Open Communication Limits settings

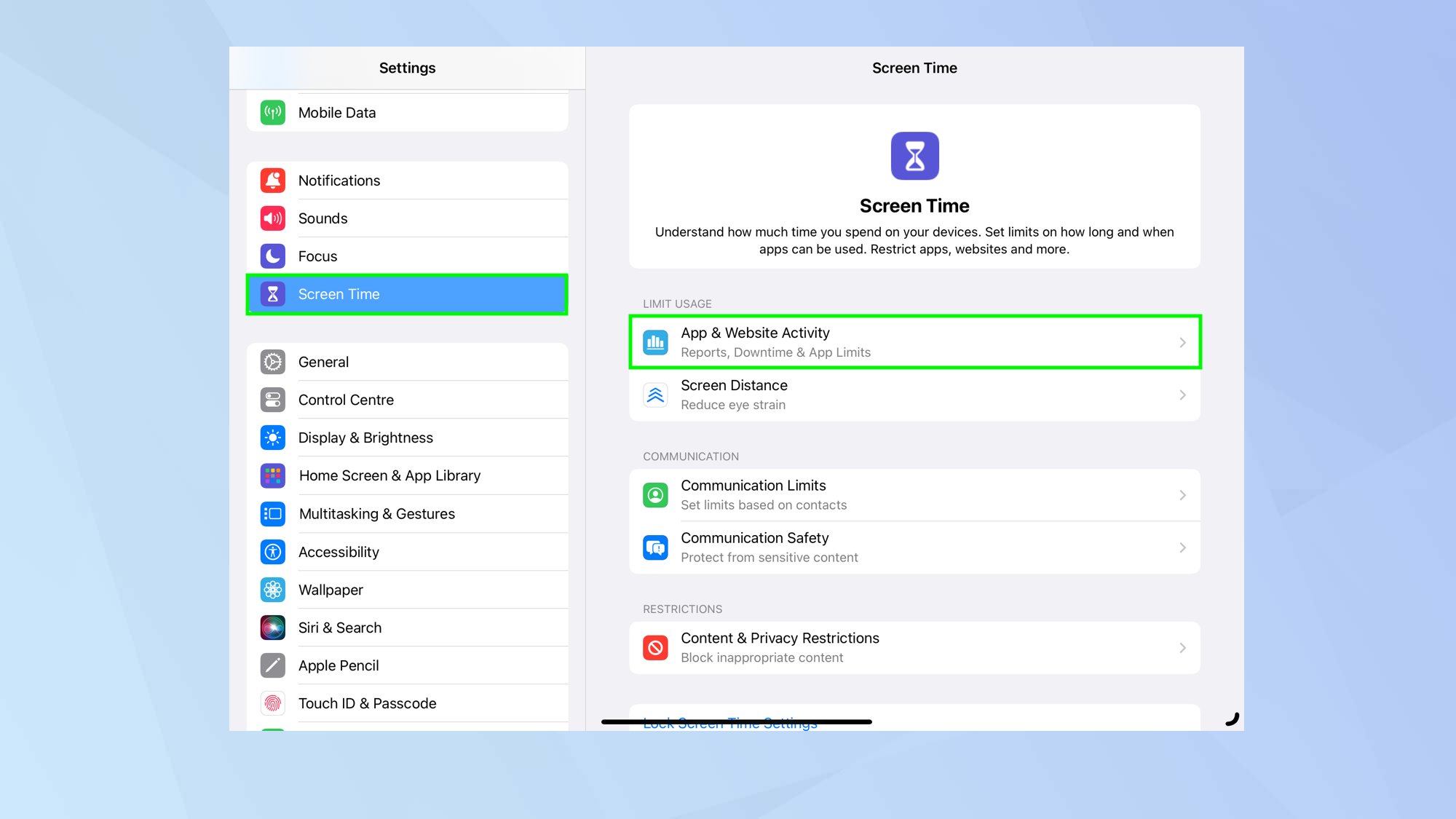(x=914, y=494)
